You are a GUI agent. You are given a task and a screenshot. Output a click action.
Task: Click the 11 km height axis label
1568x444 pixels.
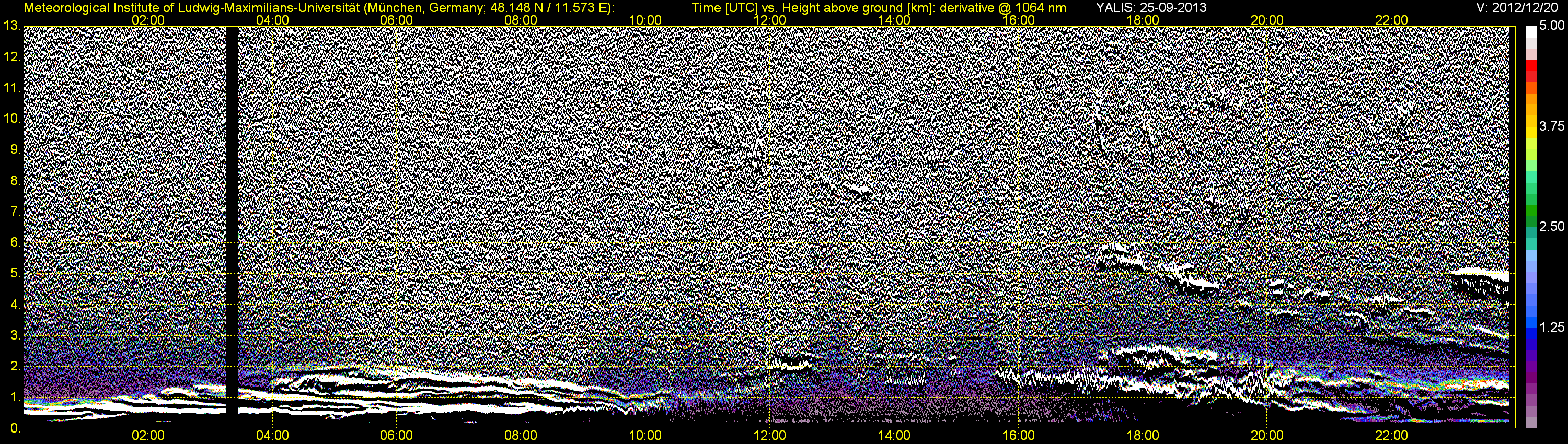(11, 88)
